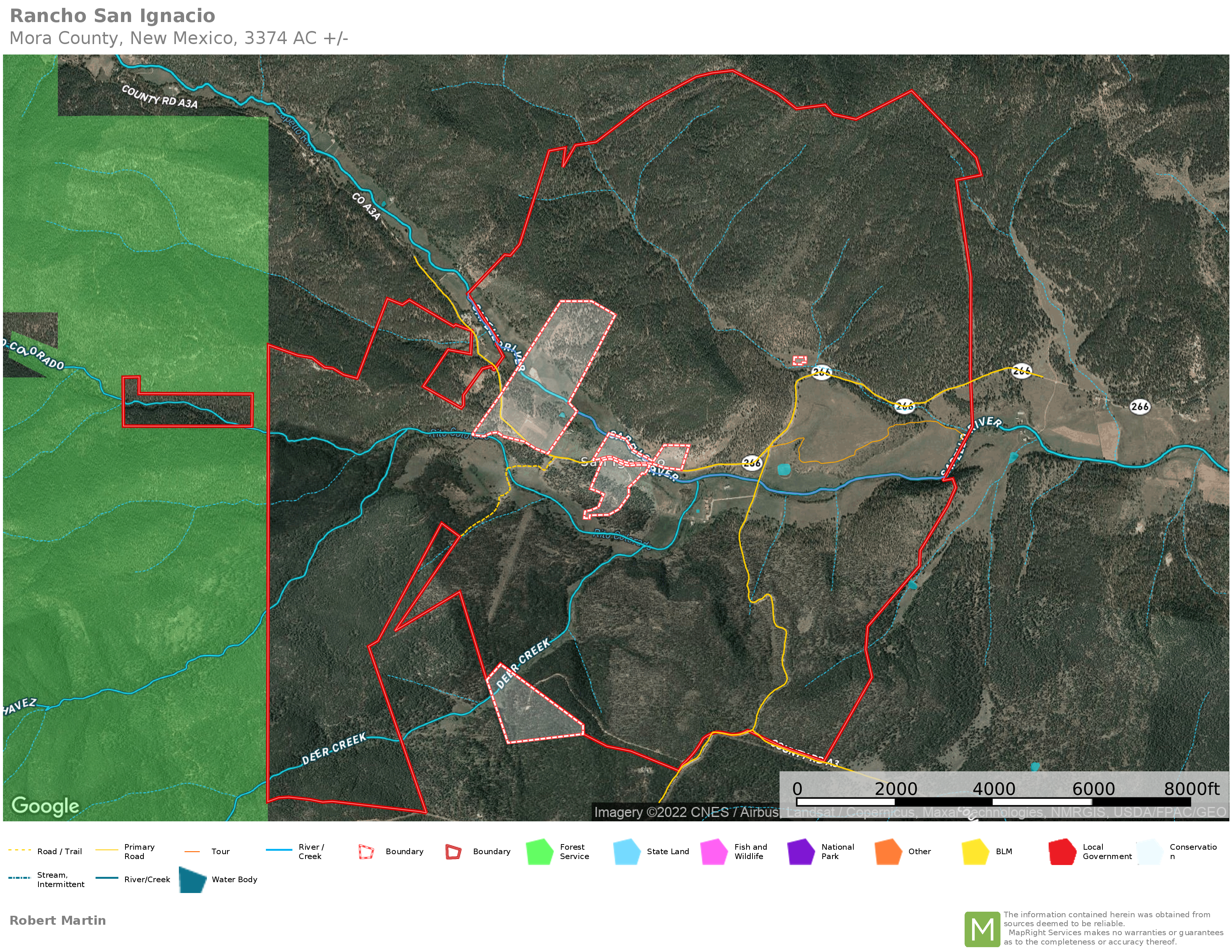Click the dashed red Boundary legend icon
The width and height of the screenshot is (1232, 952).
pyautogui.click(x=366, y=852)
